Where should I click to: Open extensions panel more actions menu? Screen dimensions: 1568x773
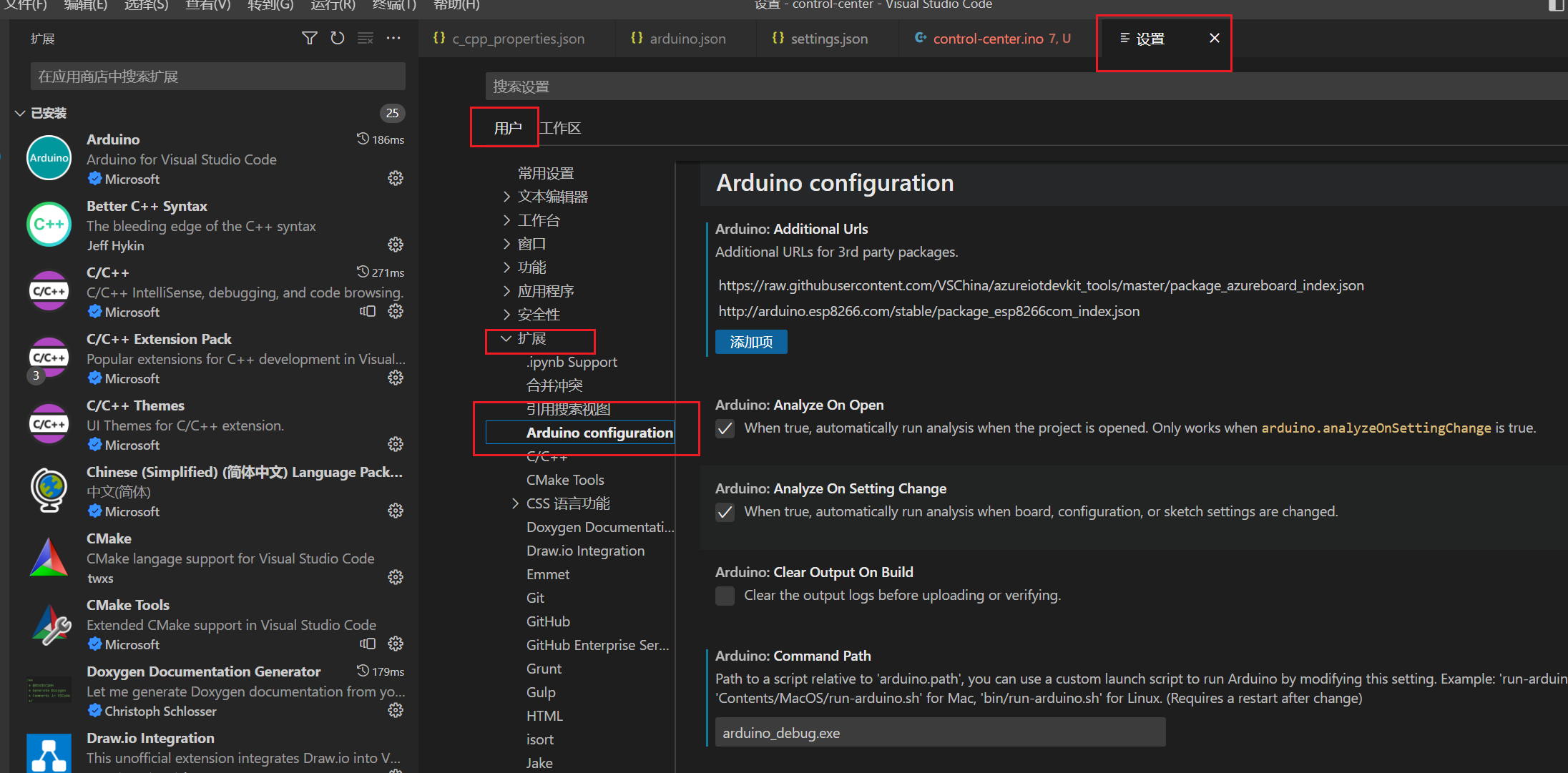click(393, 38)
